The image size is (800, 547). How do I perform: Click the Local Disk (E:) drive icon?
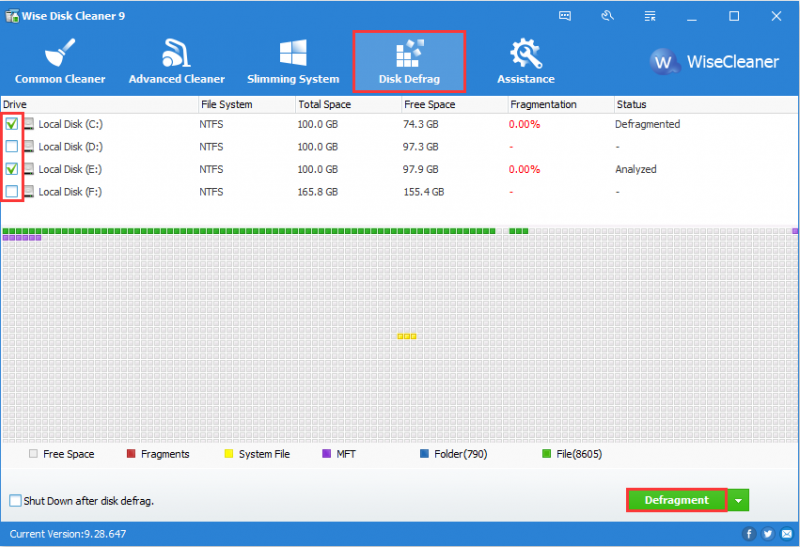(x=29, y=169)
